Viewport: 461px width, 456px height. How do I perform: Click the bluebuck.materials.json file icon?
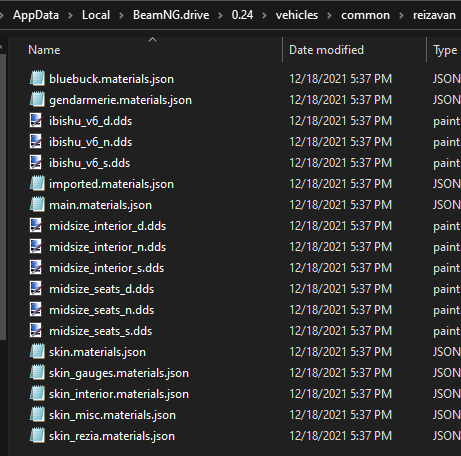37,78
